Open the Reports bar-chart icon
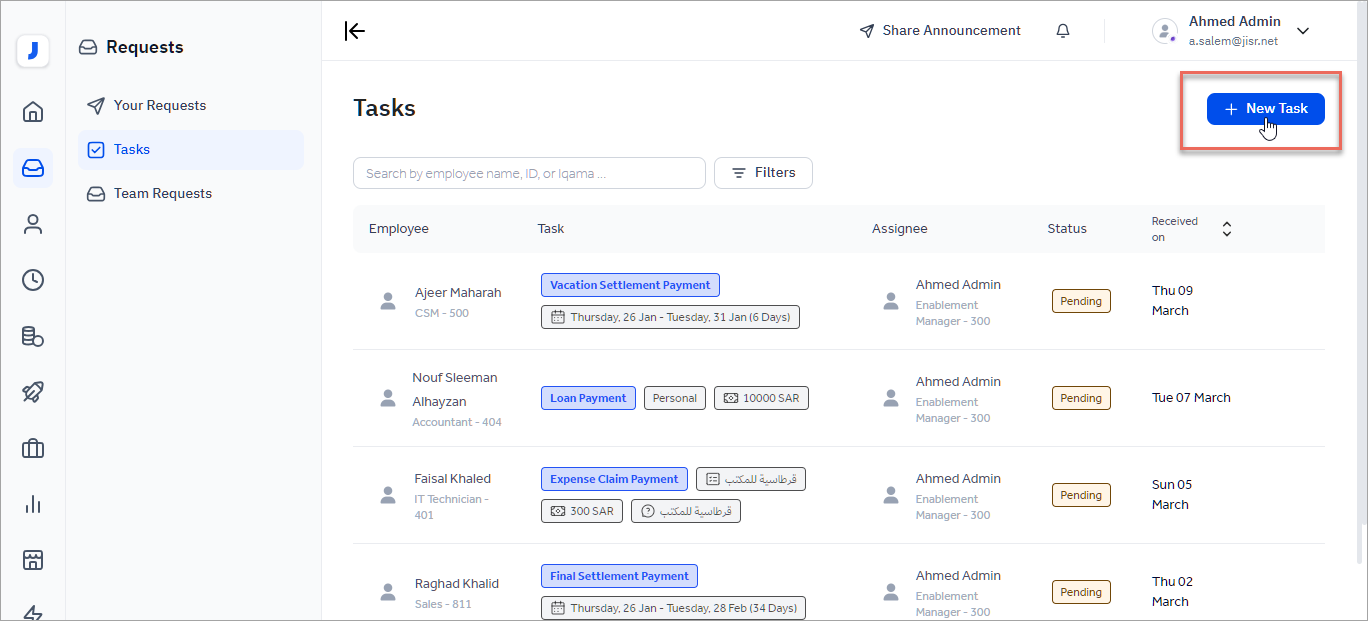Screen dimensions: 1368x621 [x=33, y=504]
